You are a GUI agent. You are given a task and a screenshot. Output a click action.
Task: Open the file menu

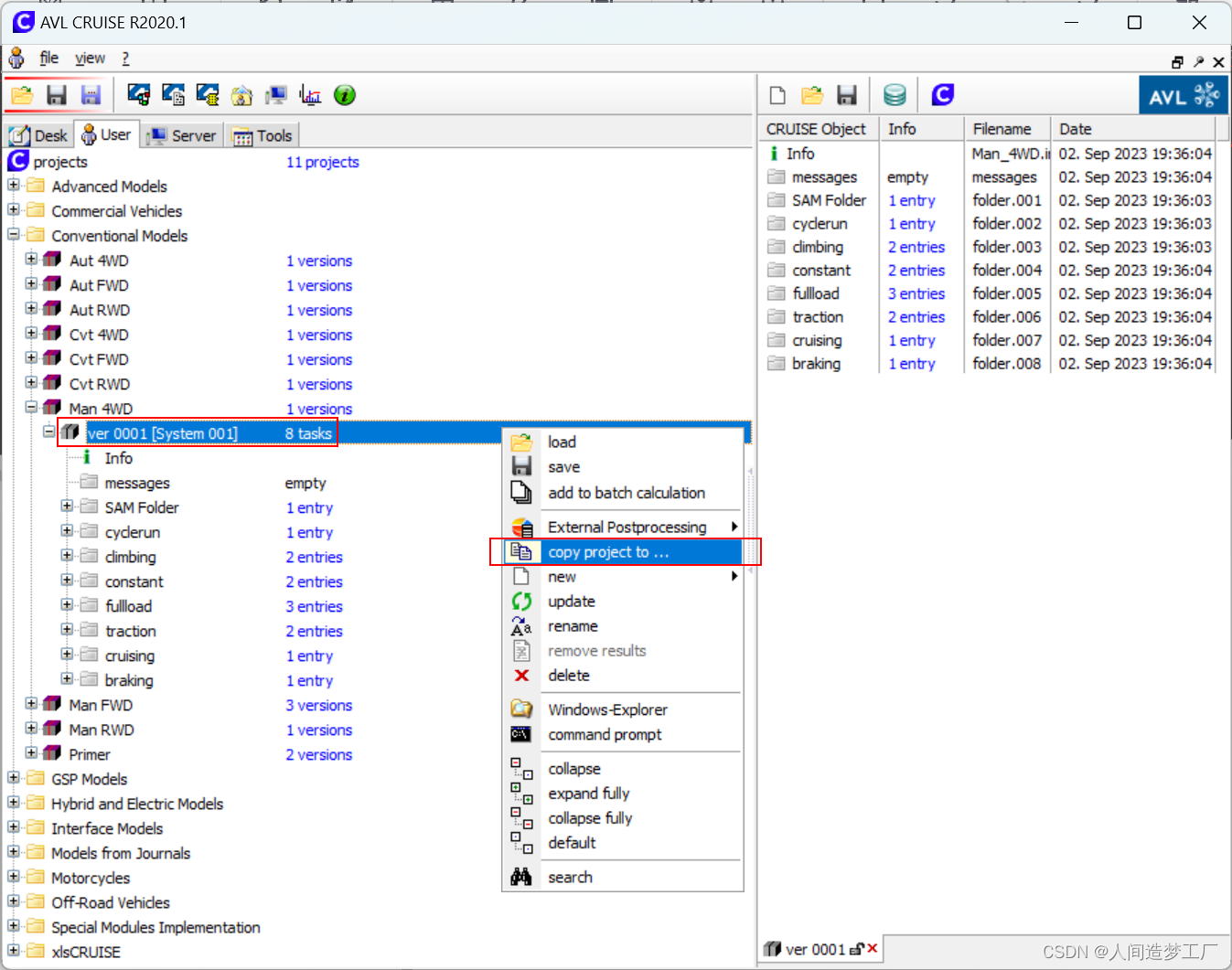(49, 59)
